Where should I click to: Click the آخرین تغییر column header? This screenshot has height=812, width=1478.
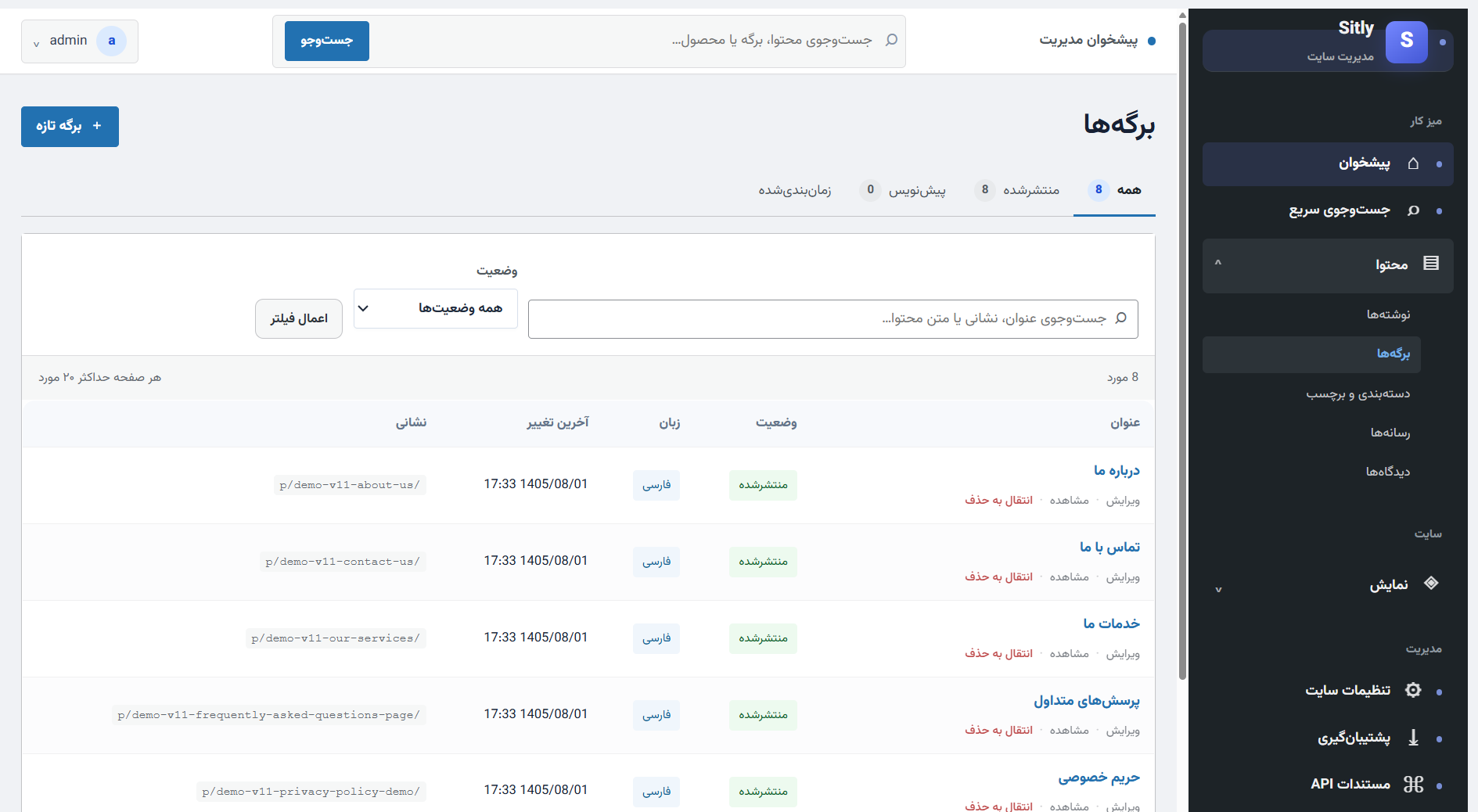(x=557, y=423)
